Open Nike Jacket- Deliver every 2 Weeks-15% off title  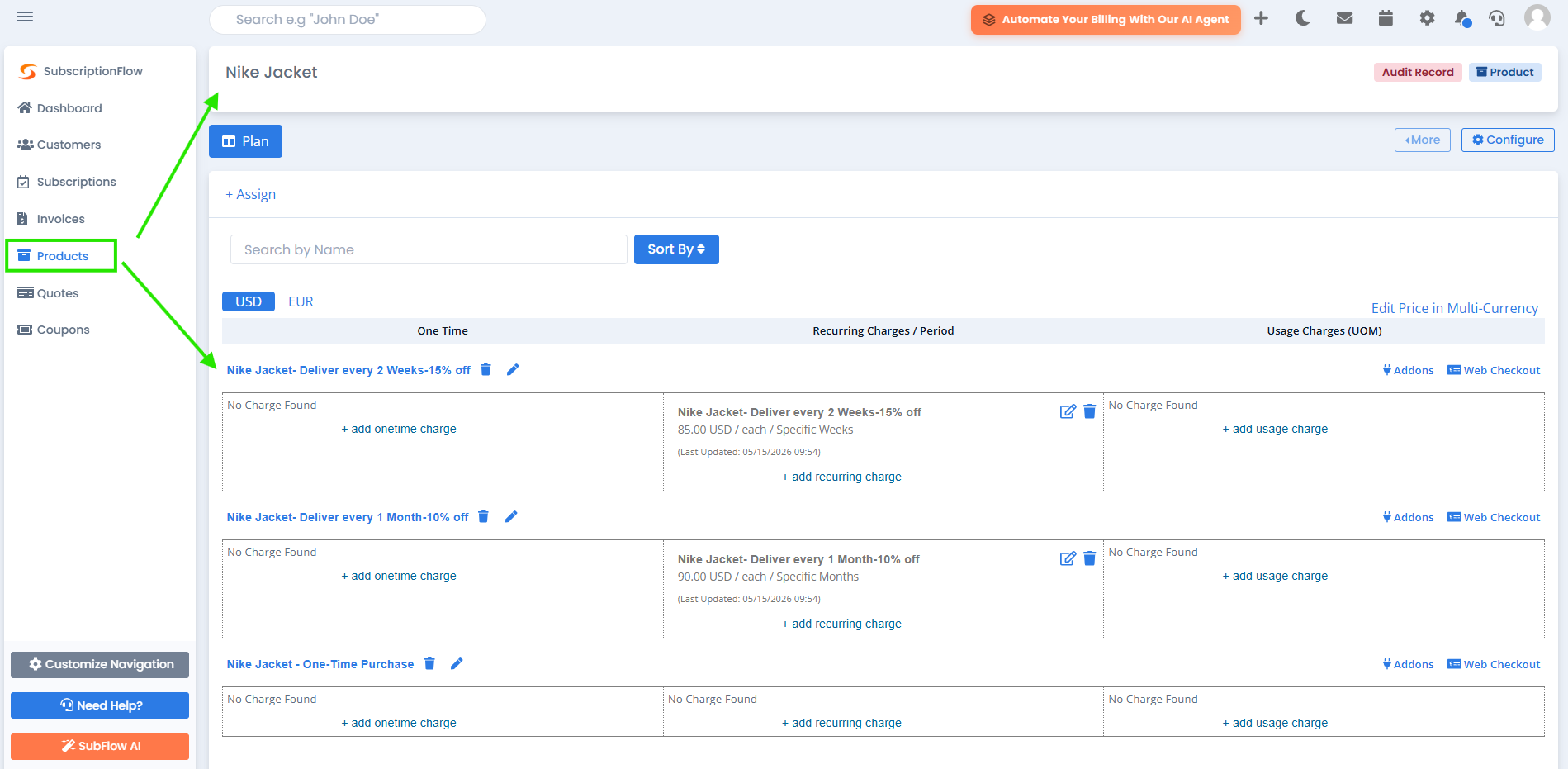[348, 370]
